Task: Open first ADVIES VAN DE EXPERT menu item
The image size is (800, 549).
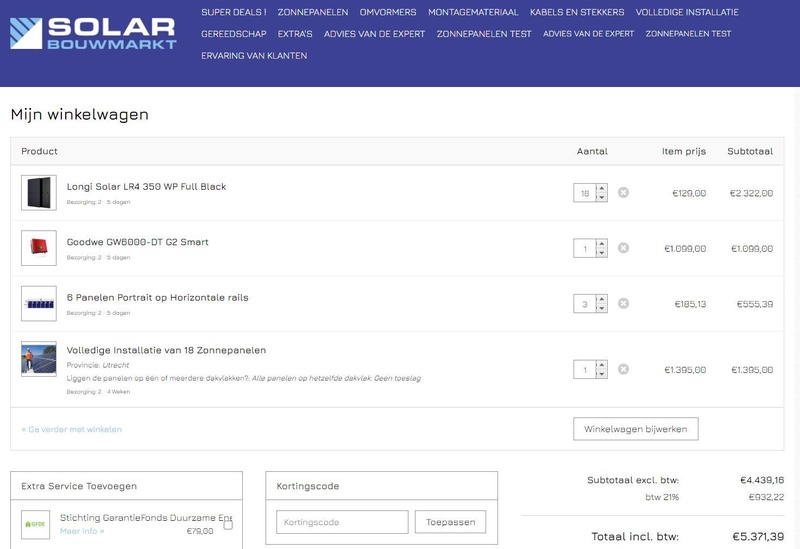Action: 374,34
